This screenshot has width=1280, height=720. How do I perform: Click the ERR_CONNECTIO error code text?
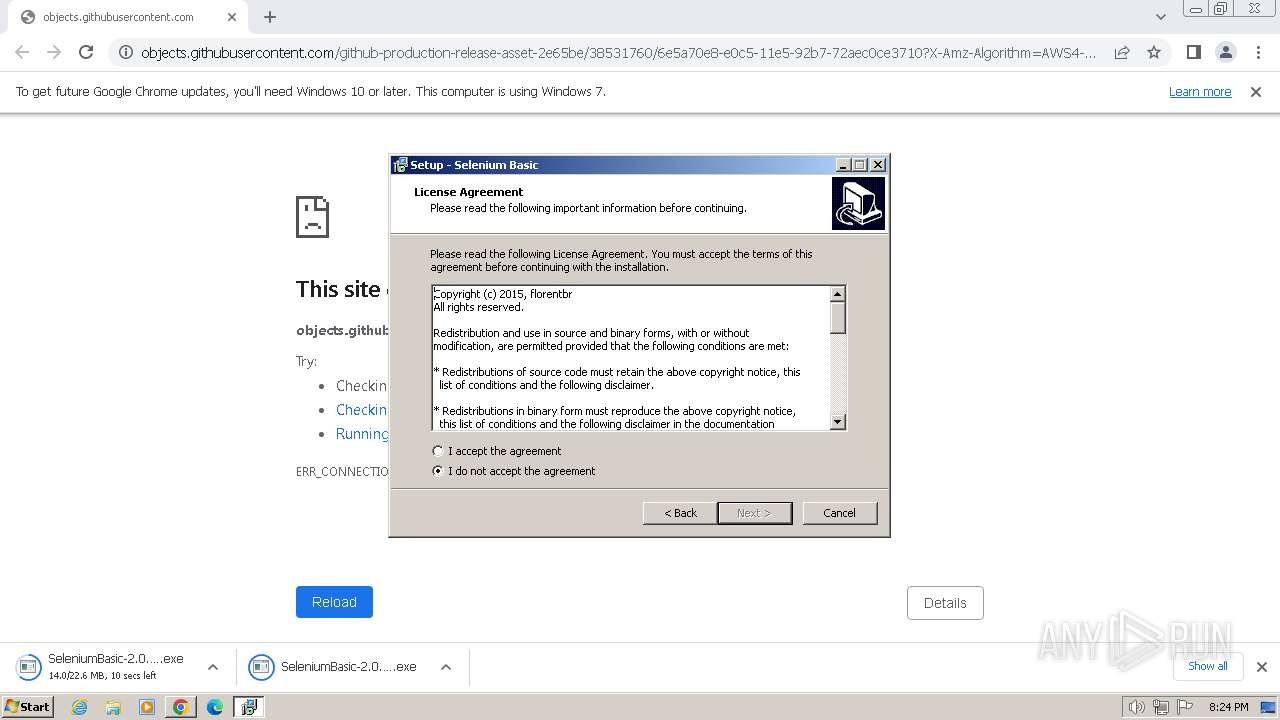point(342,471)
